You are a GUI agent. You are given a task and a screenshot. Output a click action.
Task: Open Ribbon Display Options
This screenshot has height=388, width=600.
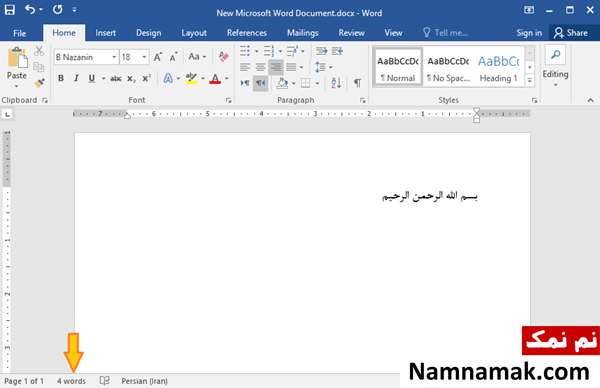(529, 10)
